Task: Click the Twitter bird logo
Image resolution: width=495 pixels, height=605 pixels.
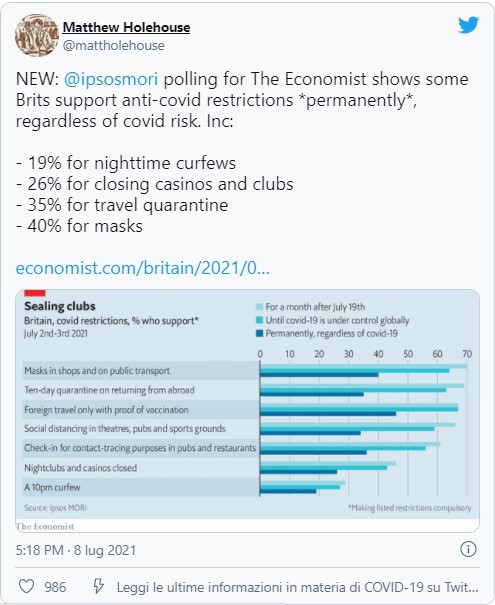Action: pos(468,25)
